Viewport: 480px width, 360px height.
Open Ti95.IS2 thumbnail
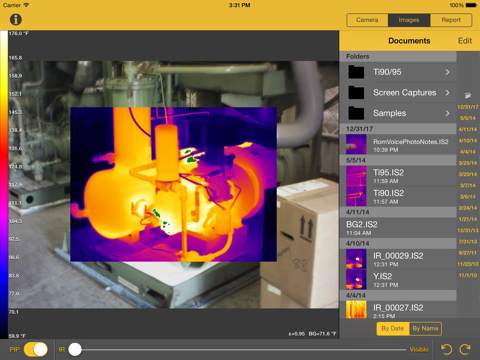[356, 176]
